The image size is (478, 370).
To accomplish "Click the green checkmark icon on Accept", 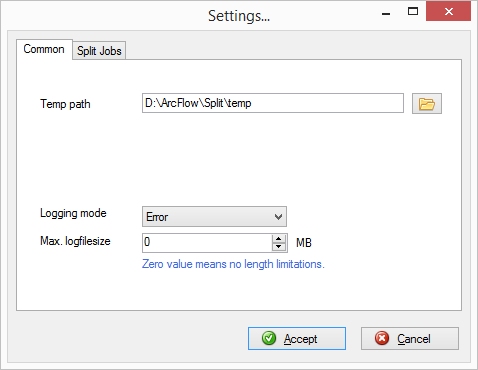I will coord(269,338).
